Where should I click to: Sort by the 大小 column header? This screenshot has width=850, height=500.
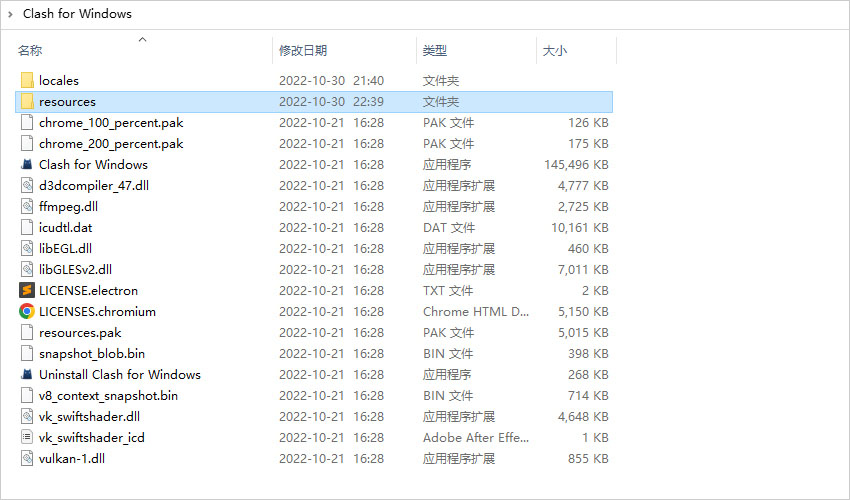pos(555,50)
